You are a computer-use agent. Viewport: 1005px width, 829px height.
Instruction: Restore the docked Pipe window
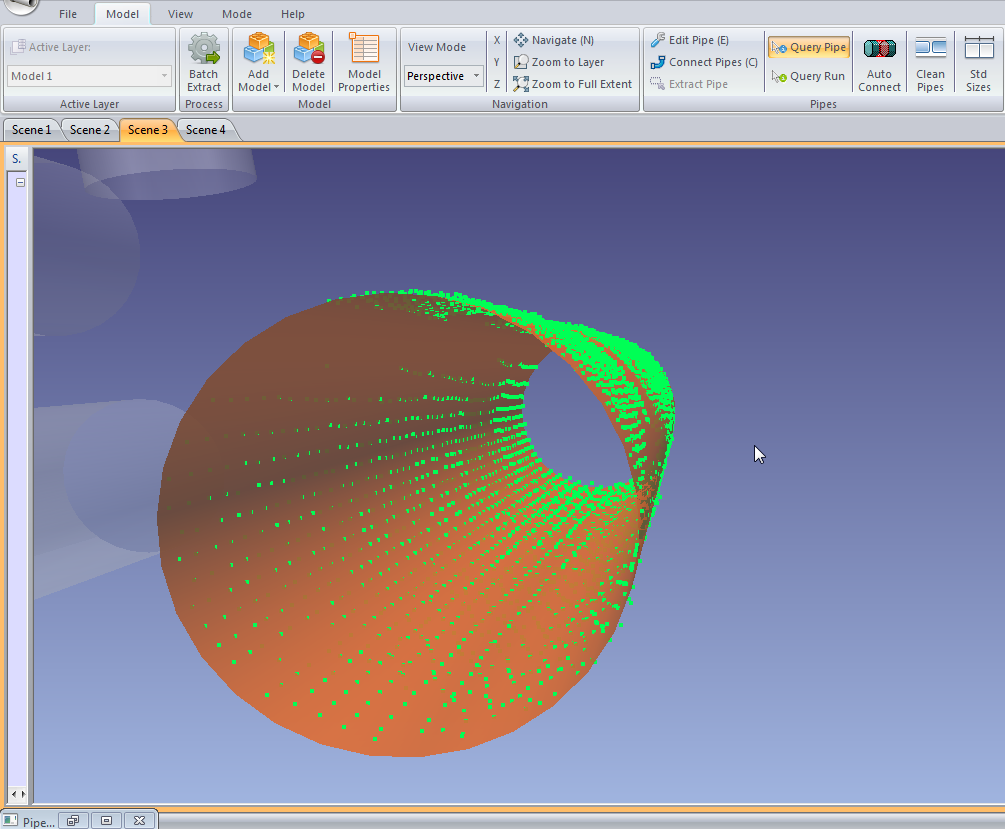click(x=73, y=821)
